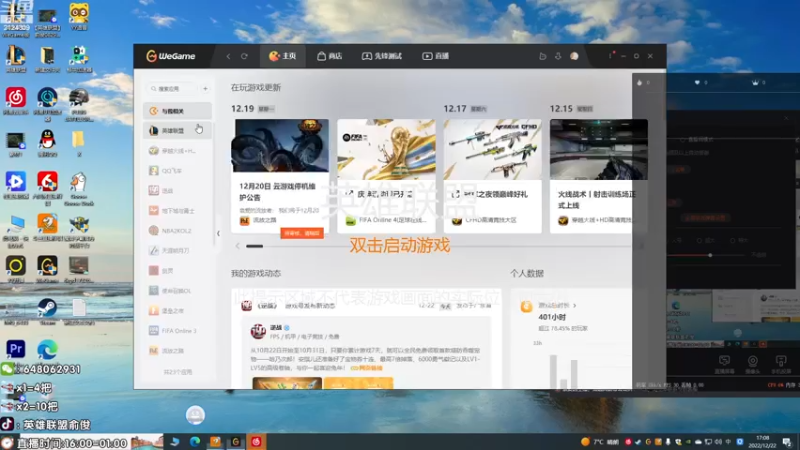Select FIFA Online 3 in the game list

(x=178, y=331)
